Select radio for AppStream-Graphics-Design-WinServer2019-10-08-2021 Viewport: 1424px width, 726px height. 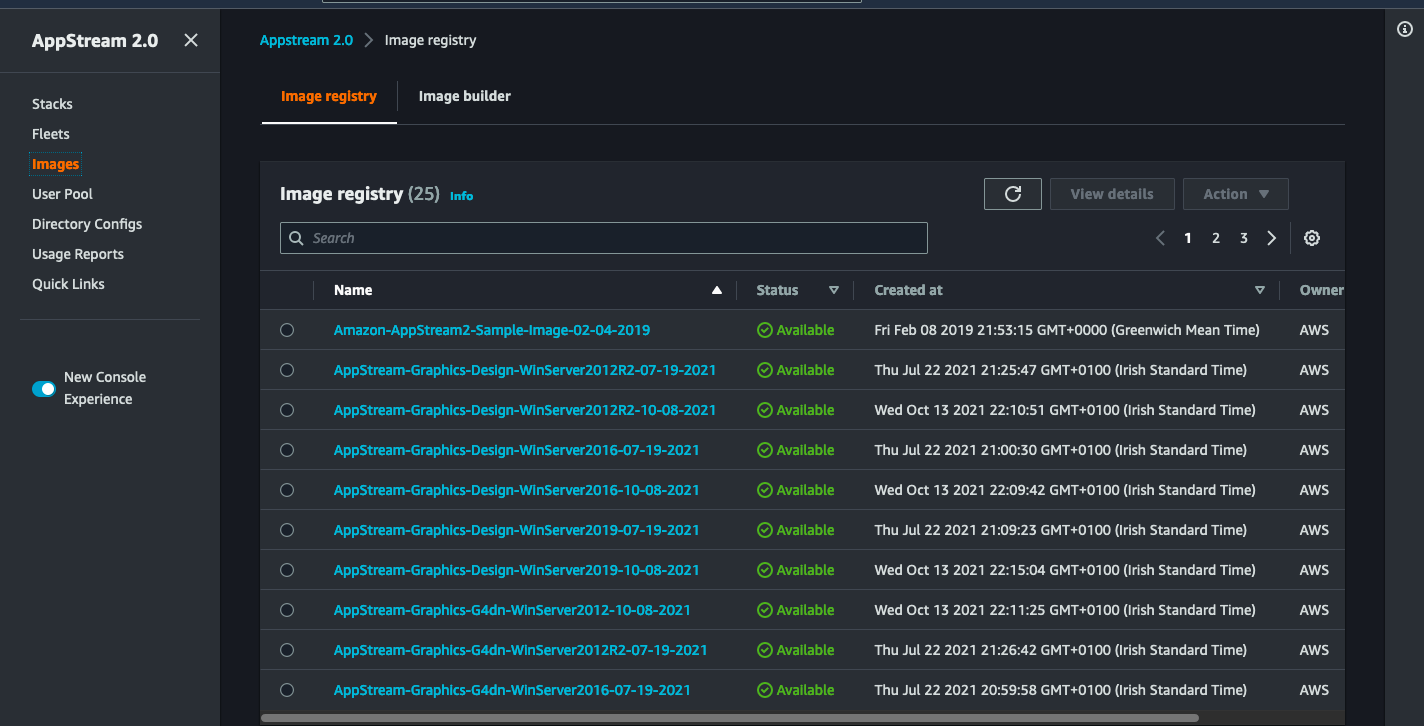click(x=287, y=570)
